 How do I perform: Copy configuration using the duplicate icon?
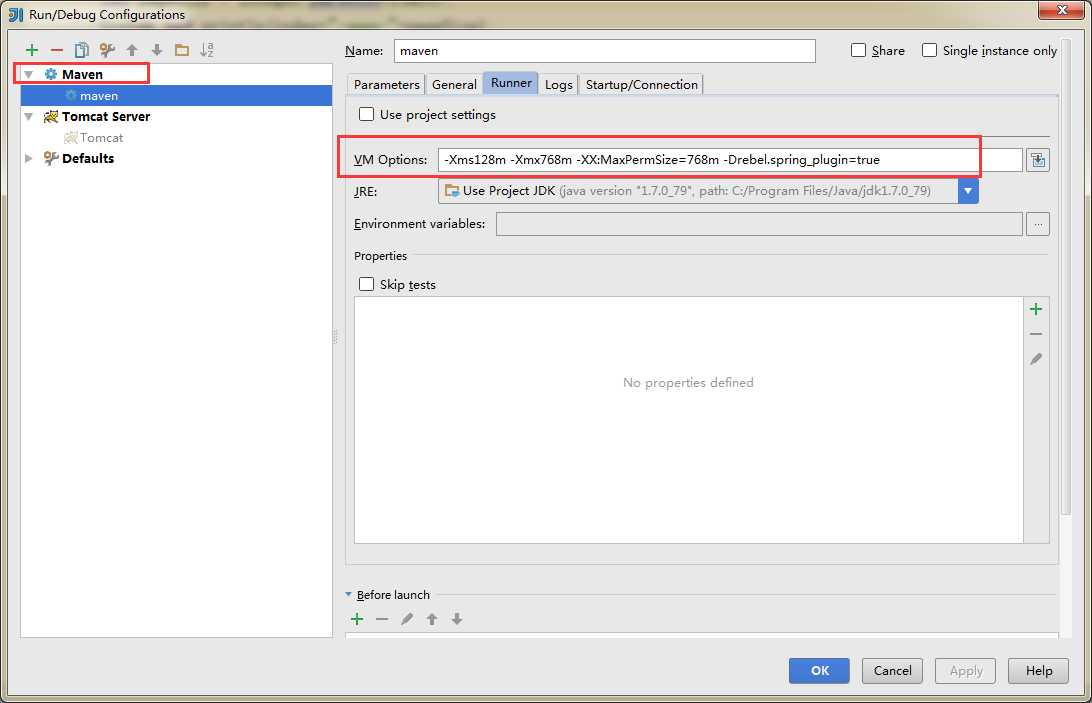pos(81,50)
